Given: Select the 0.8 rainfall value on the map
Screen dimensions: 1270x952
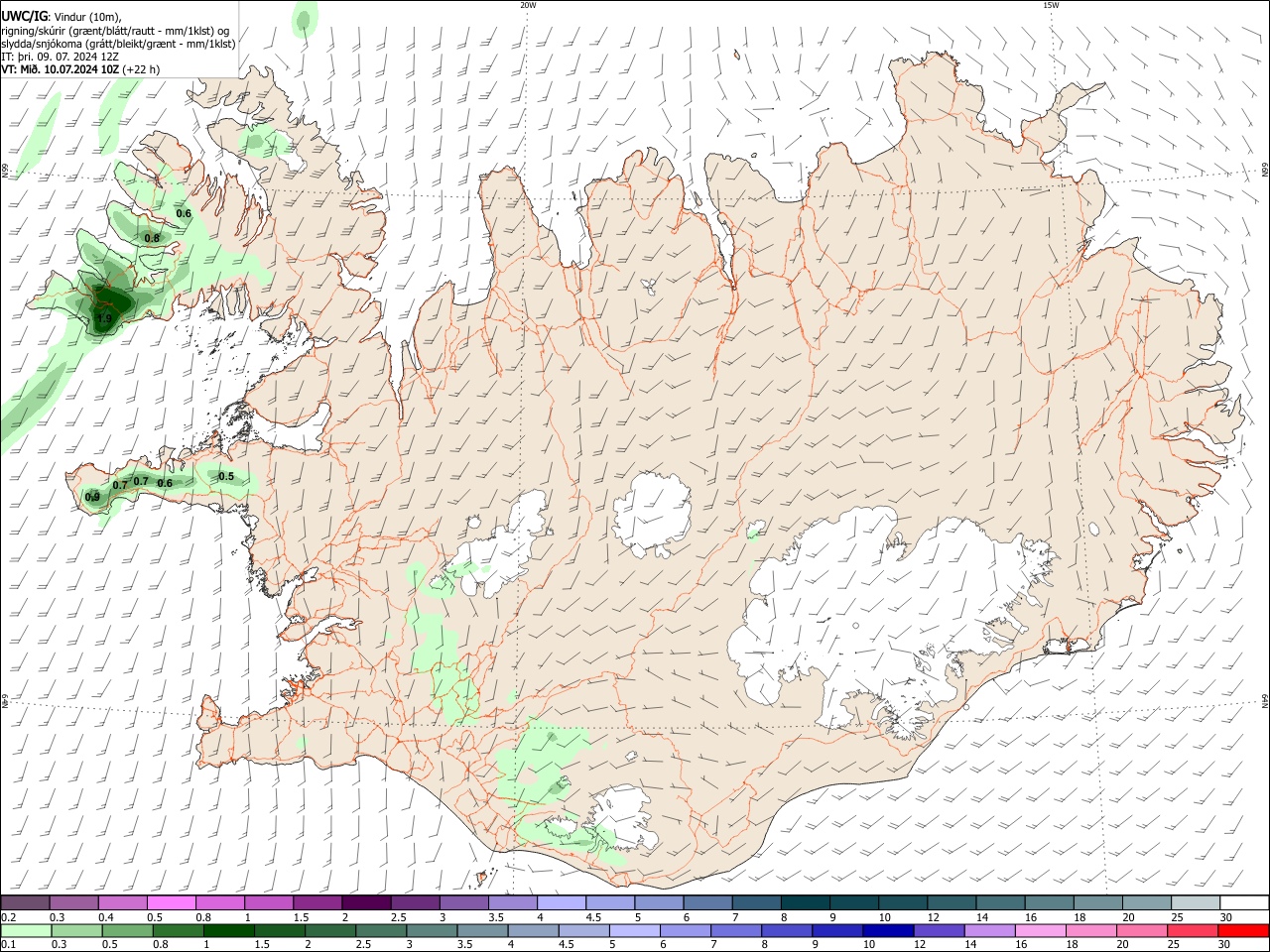Looking at the screenshot, I should 152,238.
